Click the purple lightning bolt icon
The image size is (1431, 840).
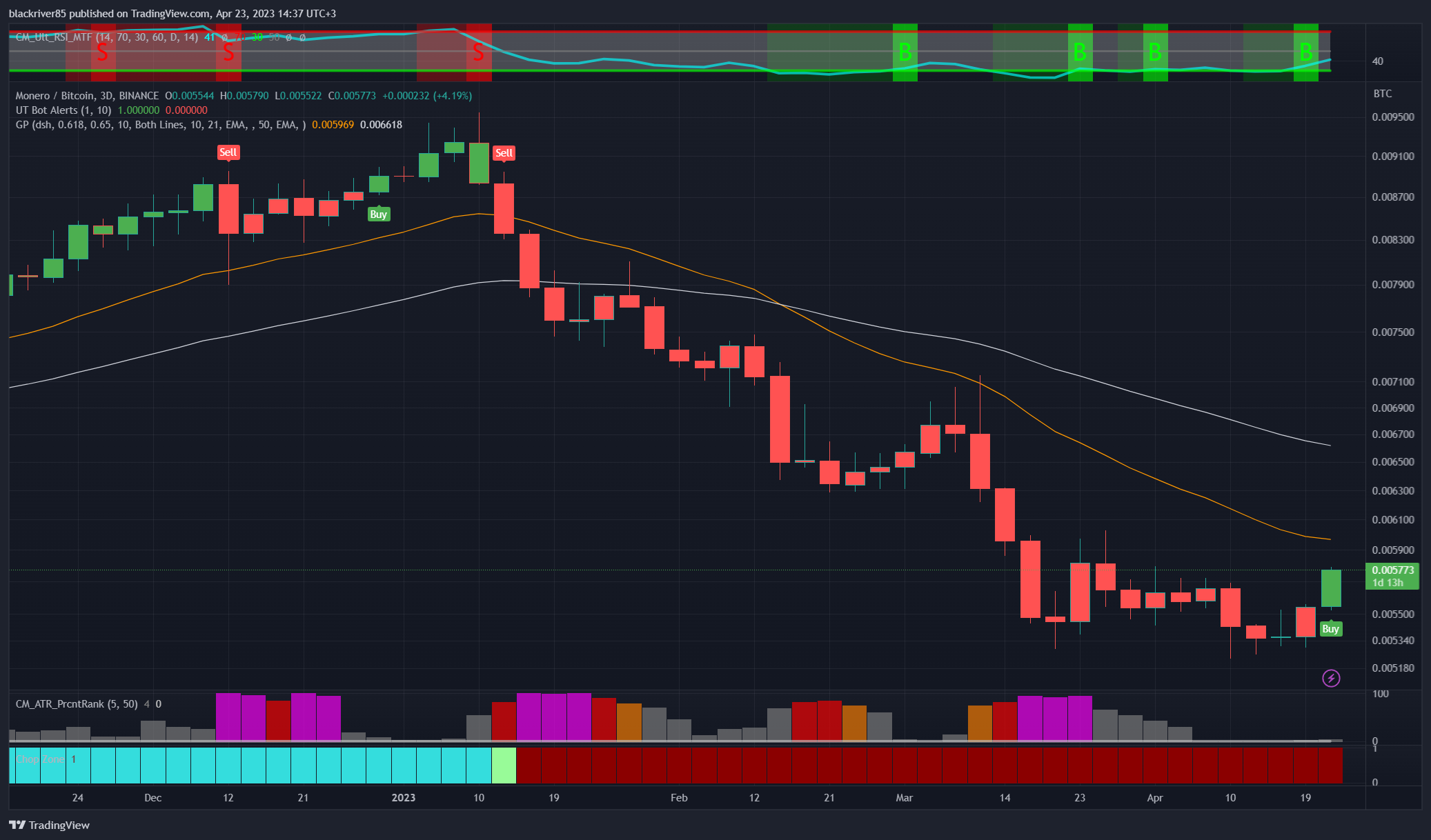click(1331, 679)
